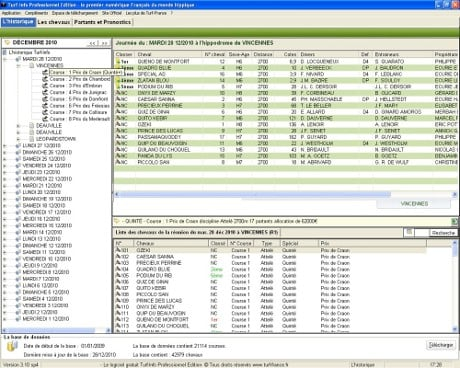
Task: Open the Espace de téléchargement menu
Action: coord(75,13)
